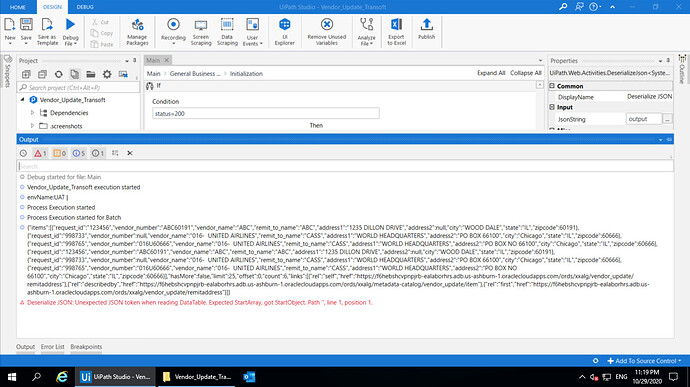Collapse the Input properties section

552,107
